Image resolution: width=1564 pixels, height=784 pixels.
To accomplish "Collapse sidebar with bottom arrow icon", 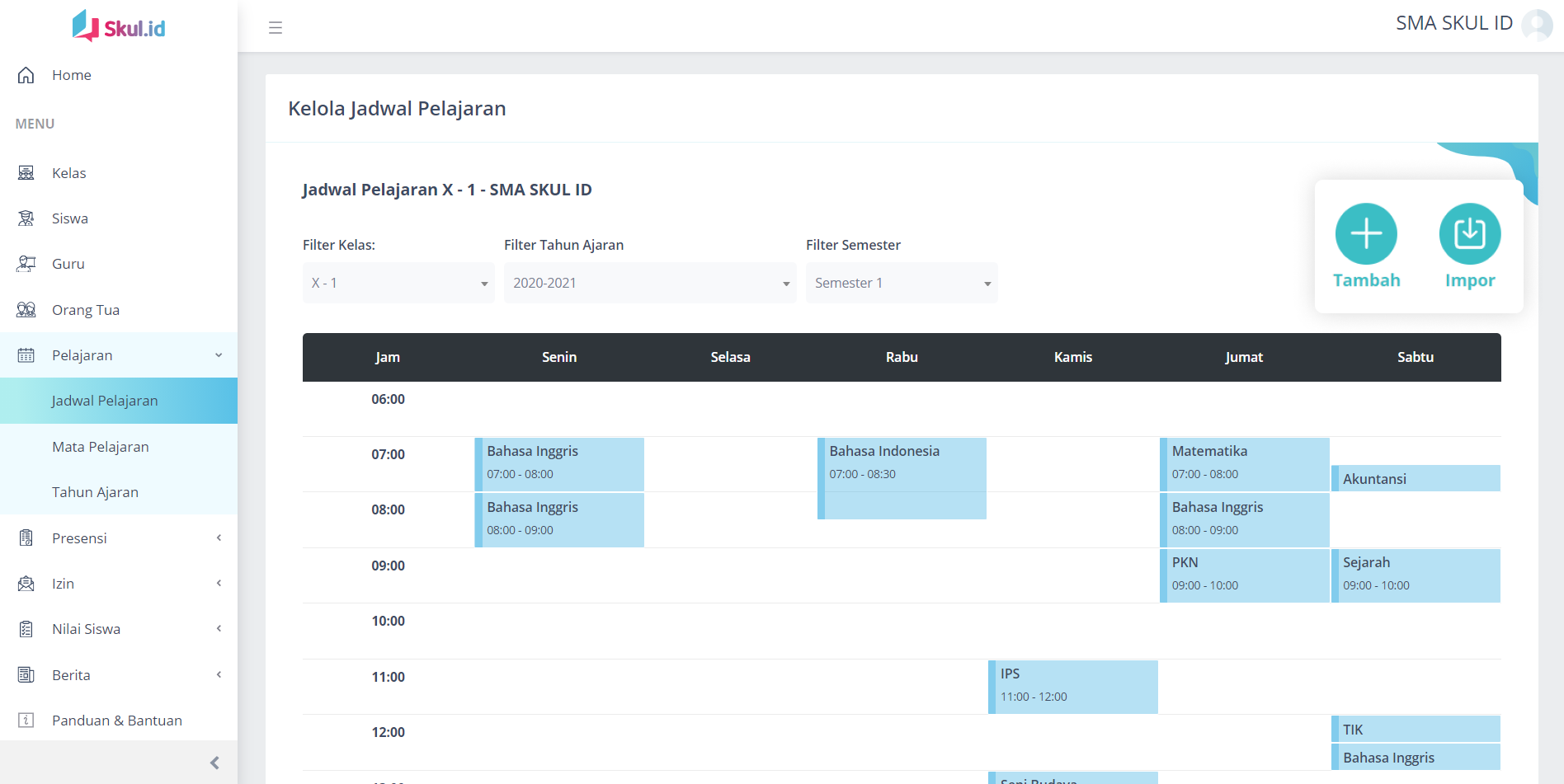I will coord(214,763).
